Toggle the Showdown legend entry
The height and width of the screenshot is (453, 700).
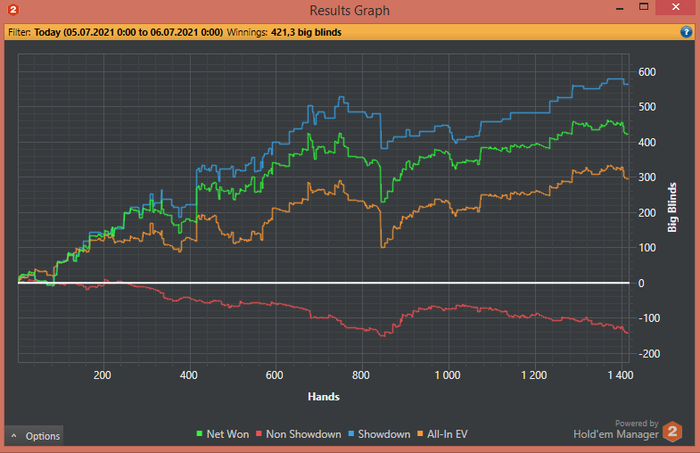(x=379, y=434)
